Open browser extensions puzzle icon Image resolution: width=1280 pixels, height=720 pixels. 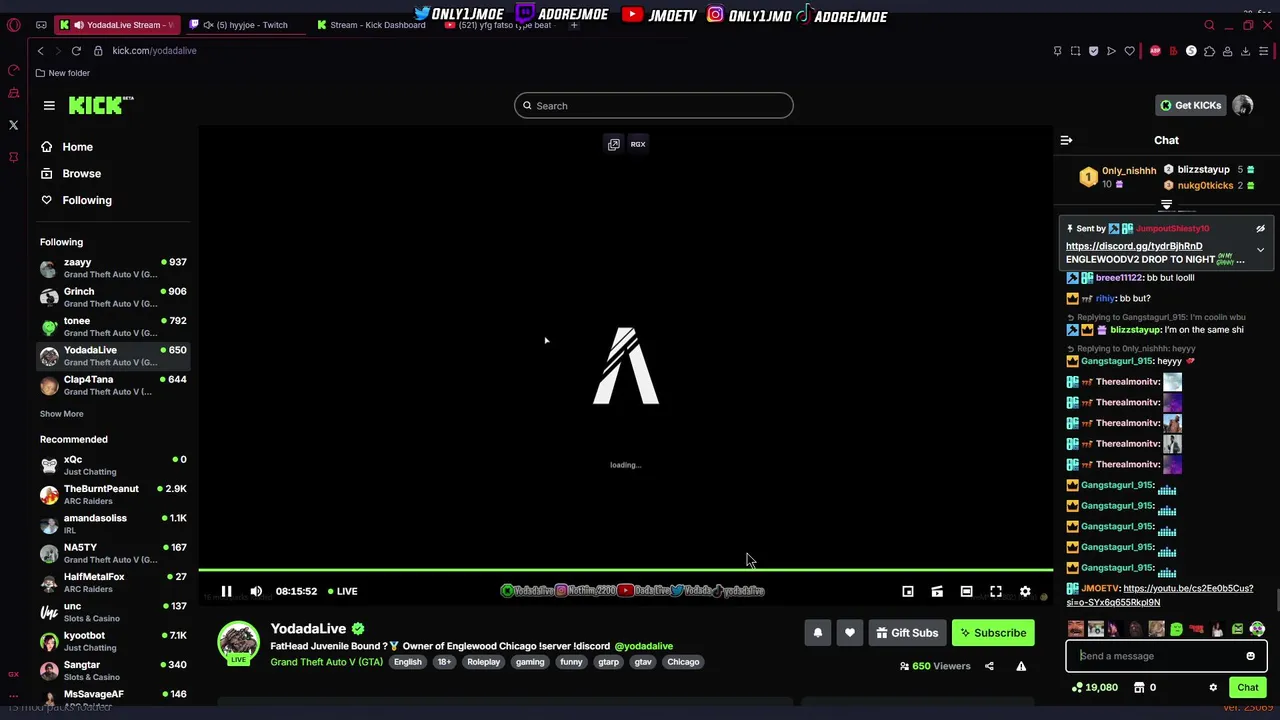(x=1209, y=51)
